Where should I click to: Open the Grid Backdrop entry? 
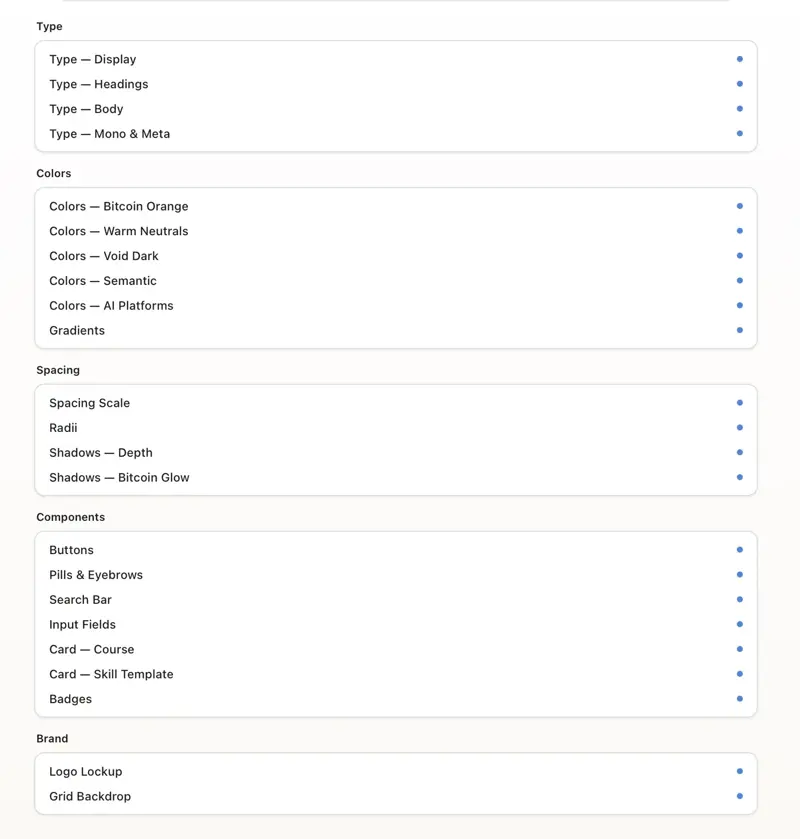tap(90, 796)
